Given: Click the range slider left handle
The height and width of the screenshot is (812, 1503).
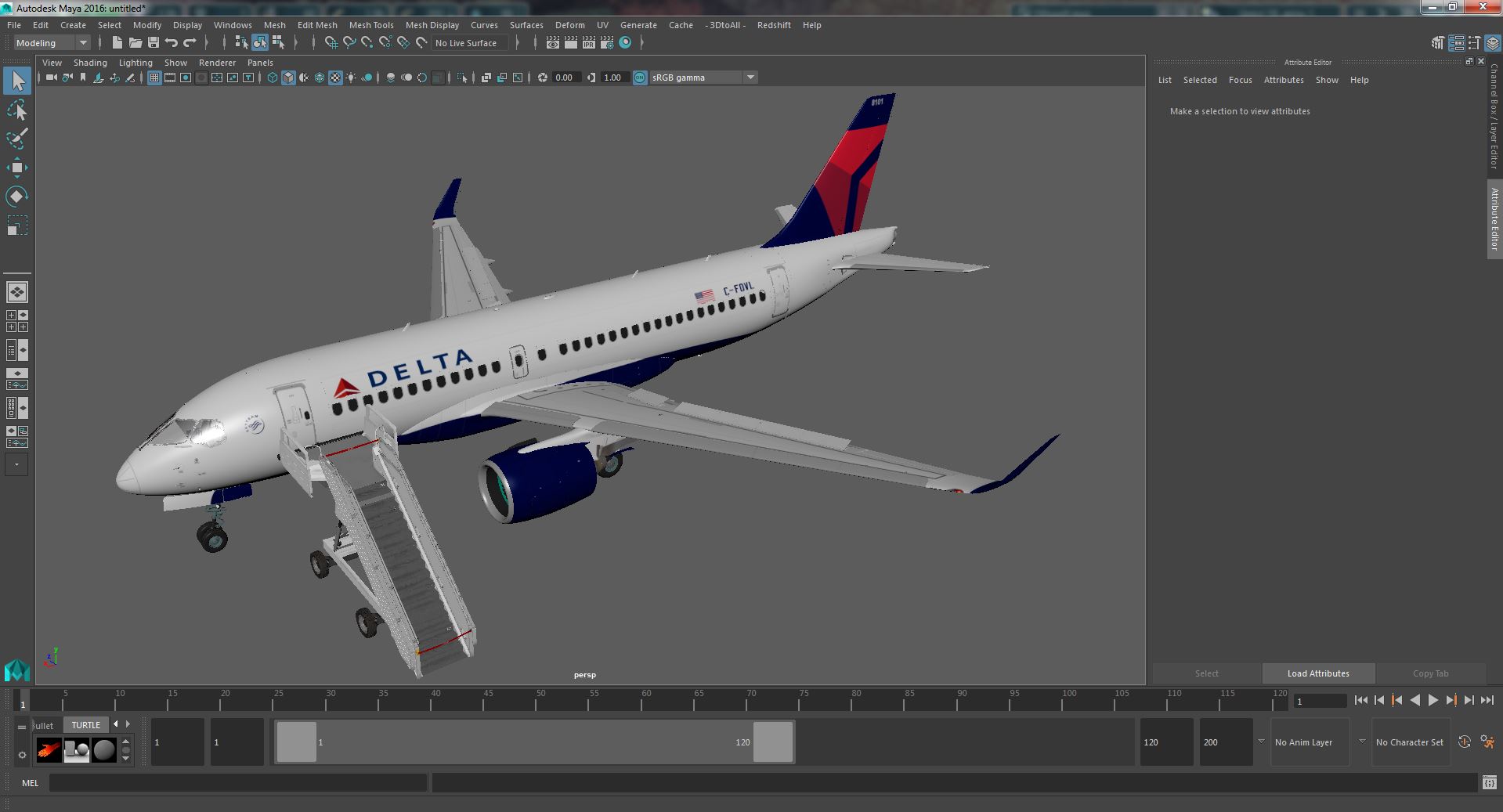Looking at the screenshot, I should point(297,742).
